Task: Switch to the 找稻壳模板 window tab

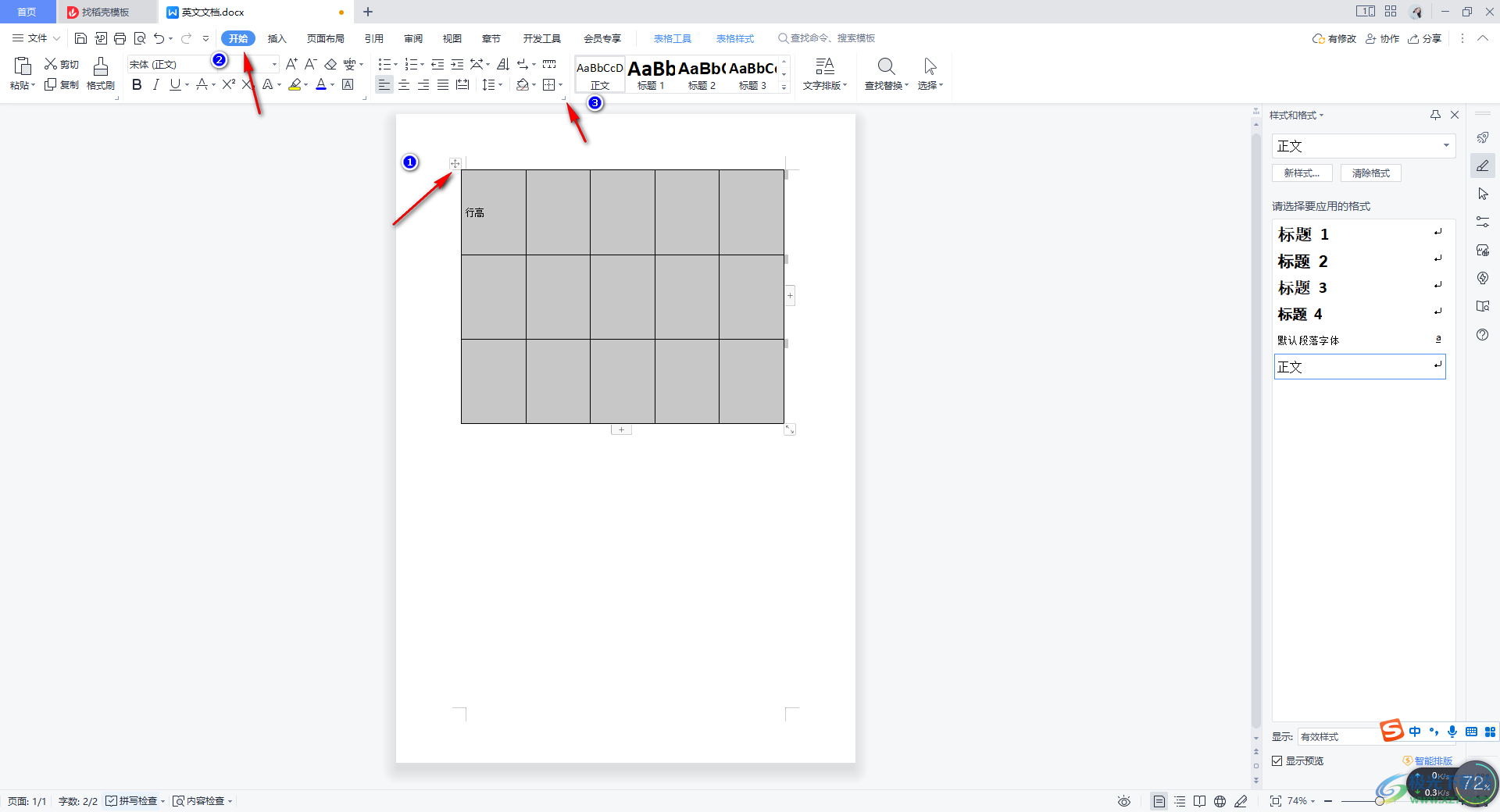Action: point(105,12)
